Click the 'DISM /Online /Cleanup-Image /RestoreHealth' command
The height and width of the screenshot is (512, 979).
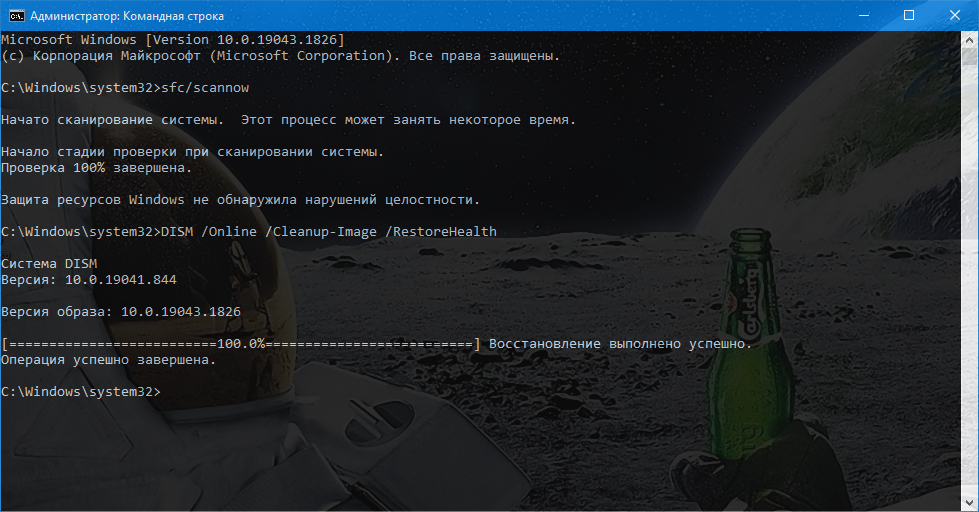329,232
